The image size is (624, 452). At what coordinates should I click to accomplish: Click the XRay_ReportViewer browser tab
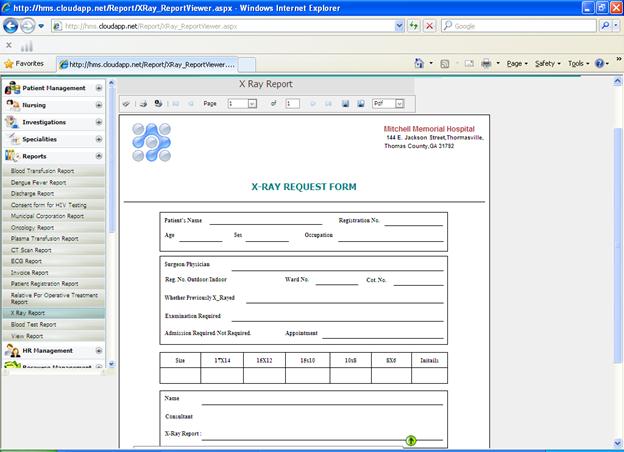pos(150,63)
